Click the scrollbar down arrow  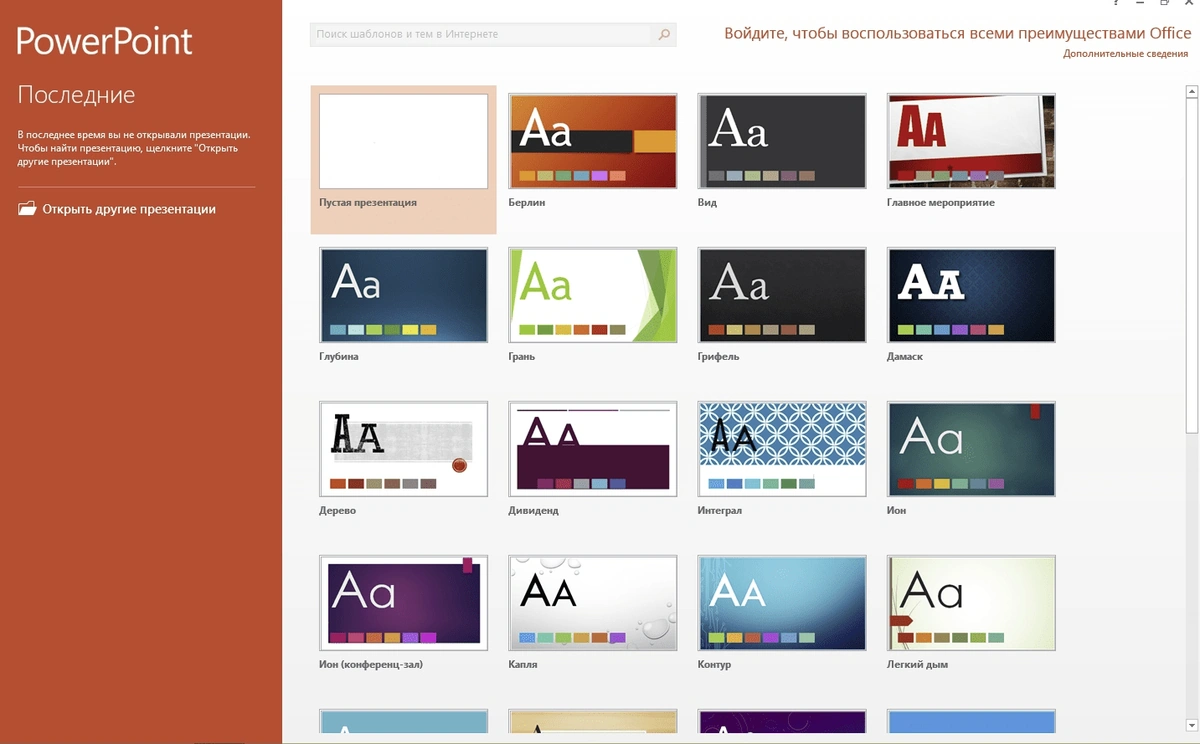point(1192,724)
